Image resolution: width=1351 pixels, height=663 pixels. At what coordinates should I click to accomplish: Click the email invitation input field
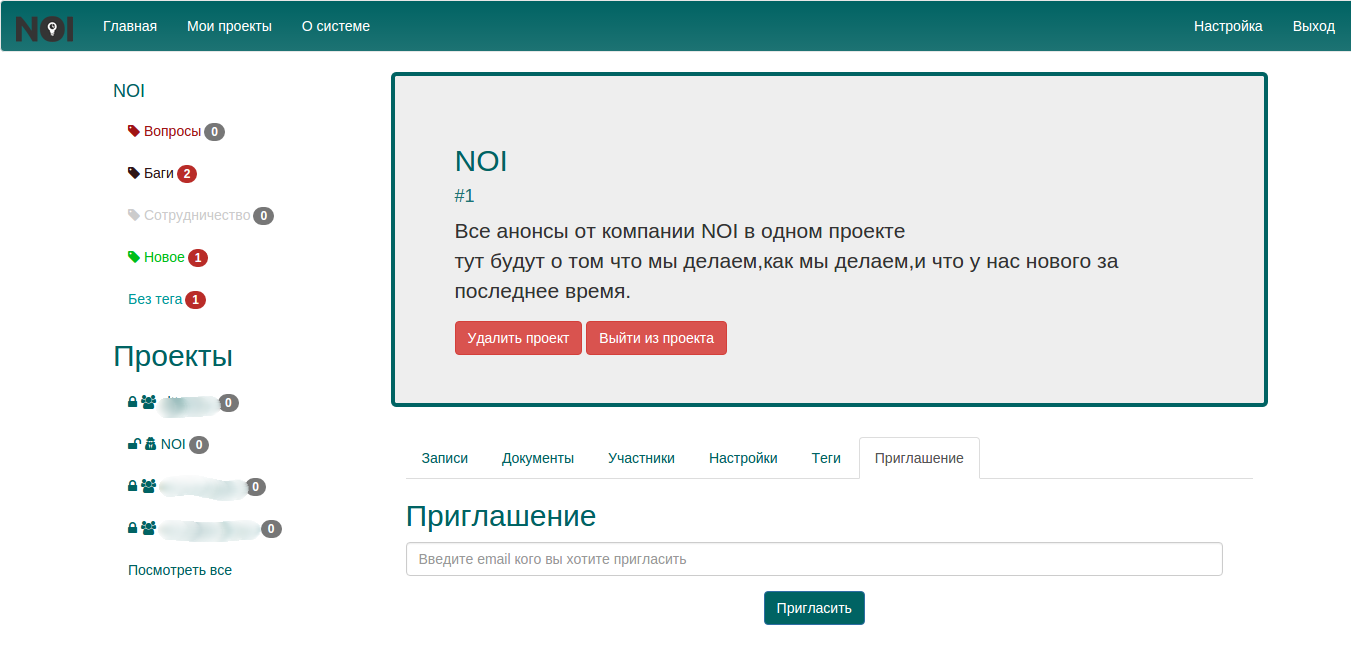tap(814, 559)
